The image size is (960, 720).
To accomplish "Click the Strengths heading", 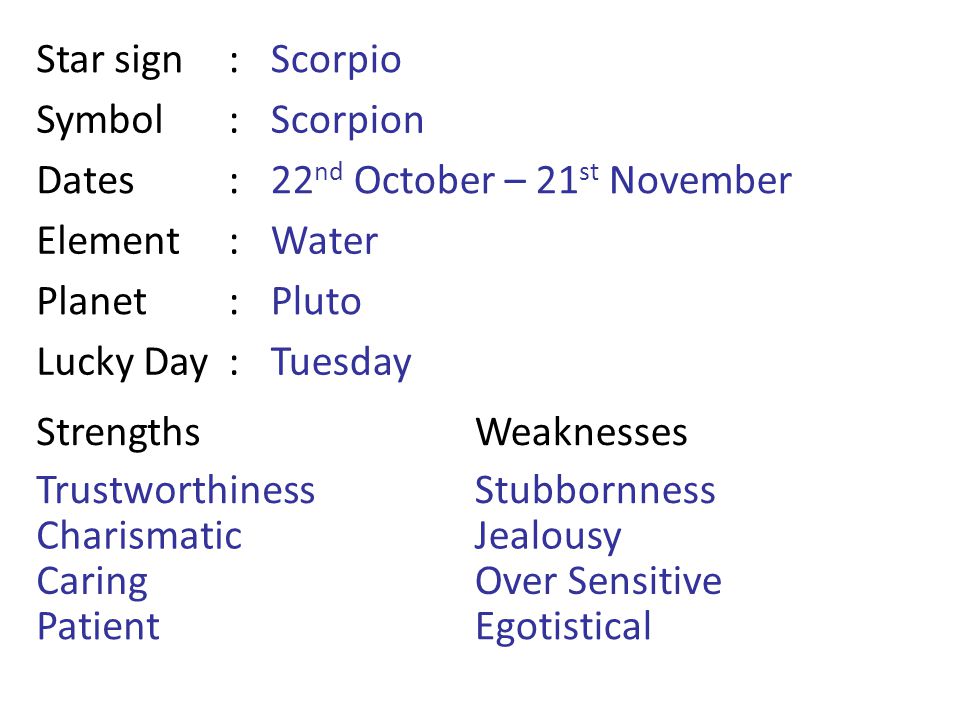I will 118,432.
